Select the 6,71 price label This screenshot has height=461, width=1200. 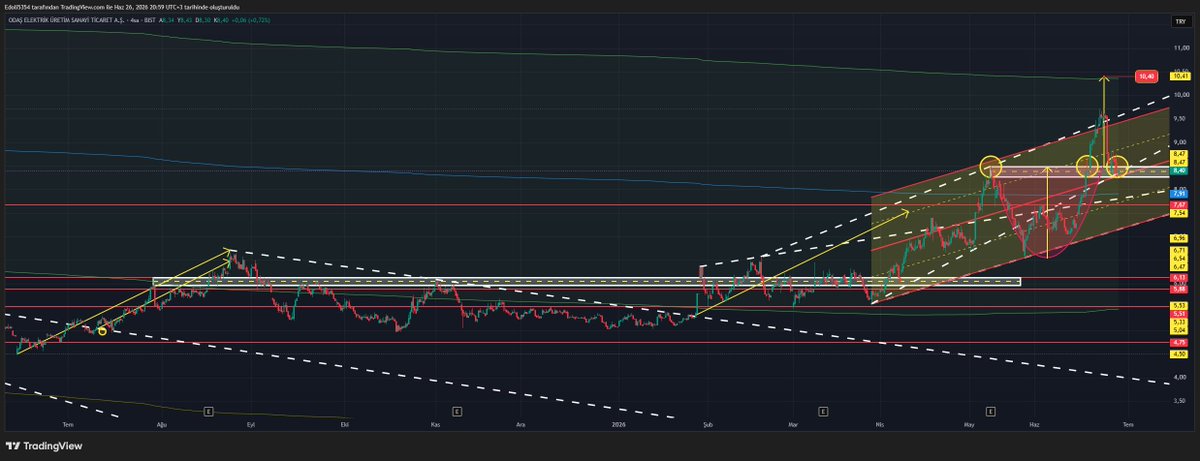(1180, 250)
